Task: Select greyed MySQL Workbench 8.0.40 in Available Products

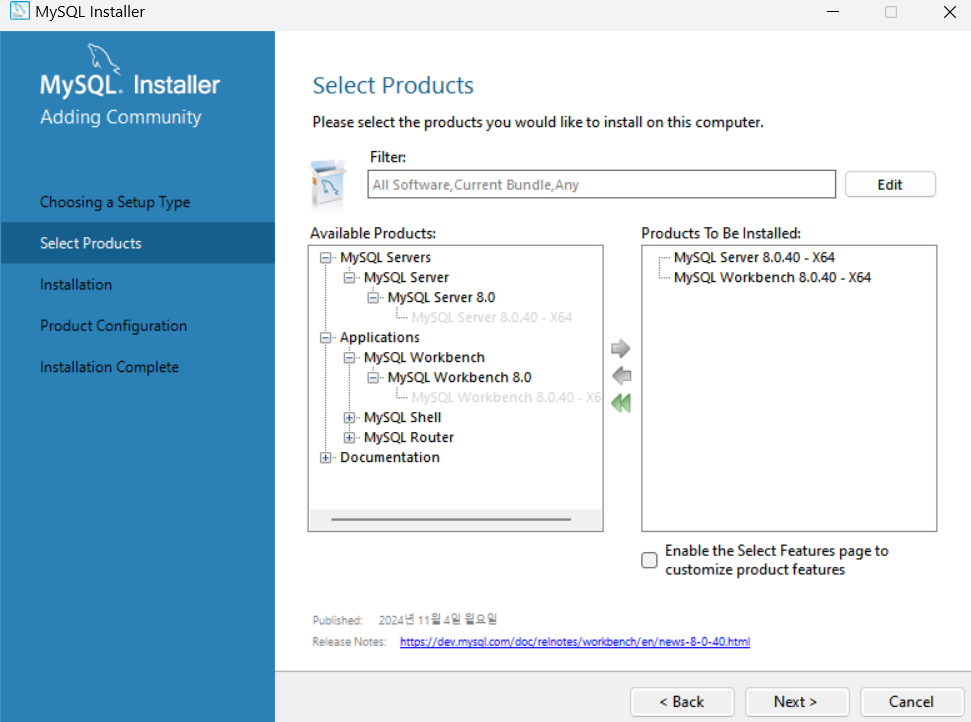Action: pos(506,398)
